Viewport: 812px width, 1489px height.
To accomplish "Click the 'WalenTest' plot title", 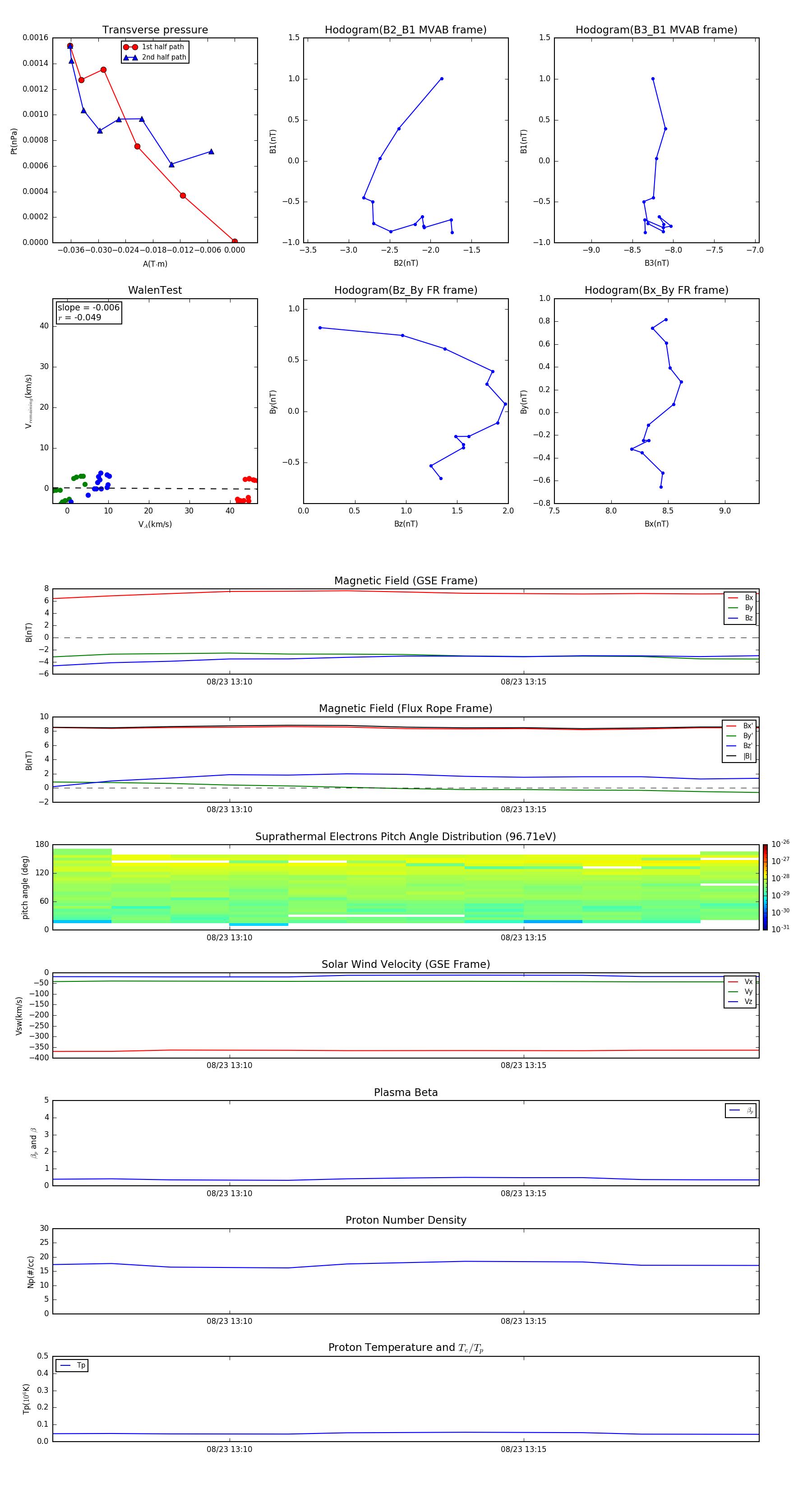I will click(x=155, y=290).
